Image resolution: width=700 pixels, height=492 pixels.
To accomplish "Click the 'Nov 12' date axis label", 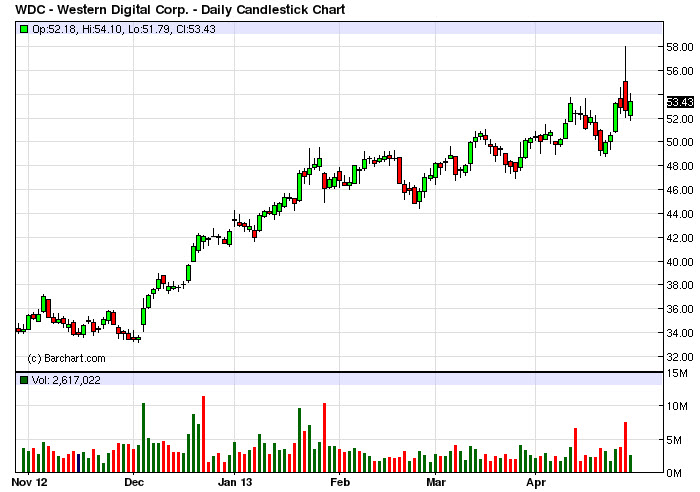I will (x=29, y=483).
